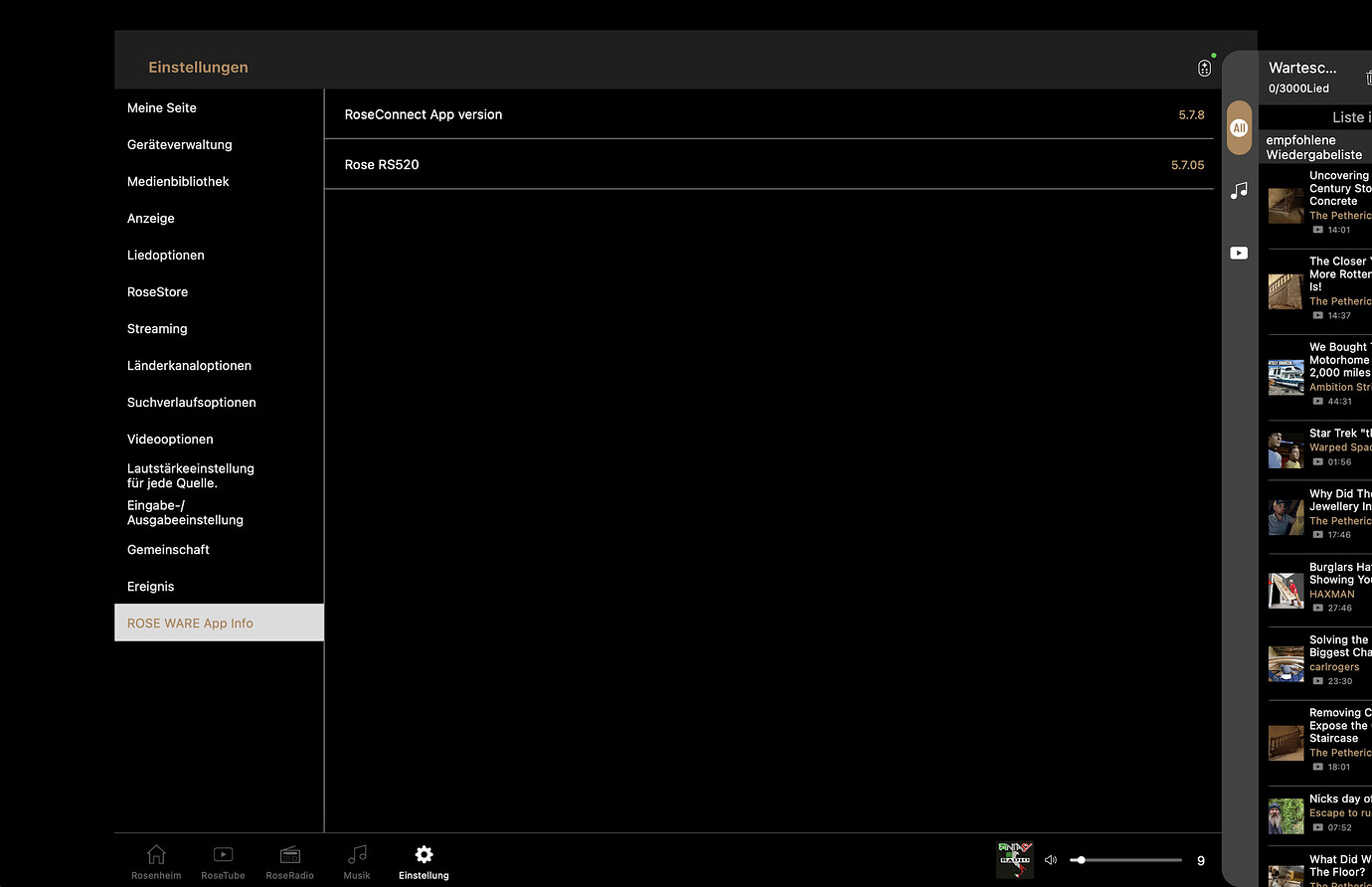
Task: Open Streaming settings
Action: click(x=219, y=328)
